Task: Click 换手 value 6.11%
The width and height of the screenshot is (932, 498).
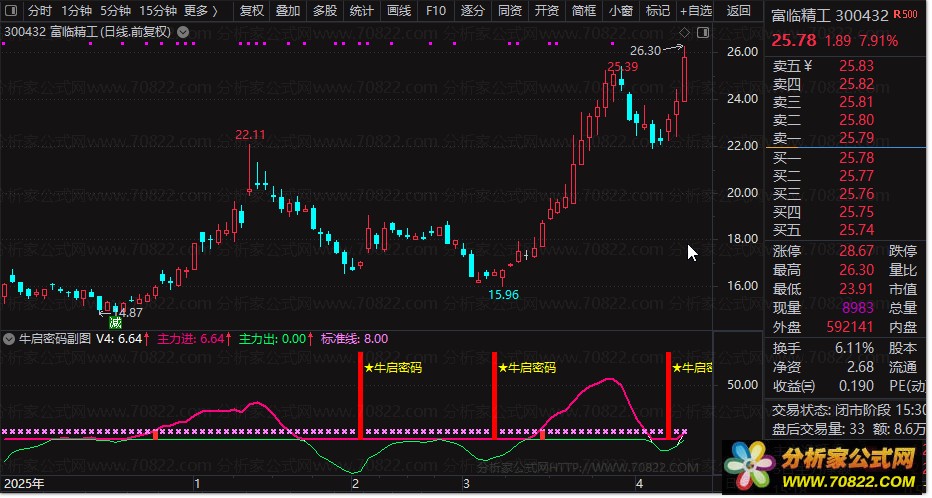Action: [855, 348]
